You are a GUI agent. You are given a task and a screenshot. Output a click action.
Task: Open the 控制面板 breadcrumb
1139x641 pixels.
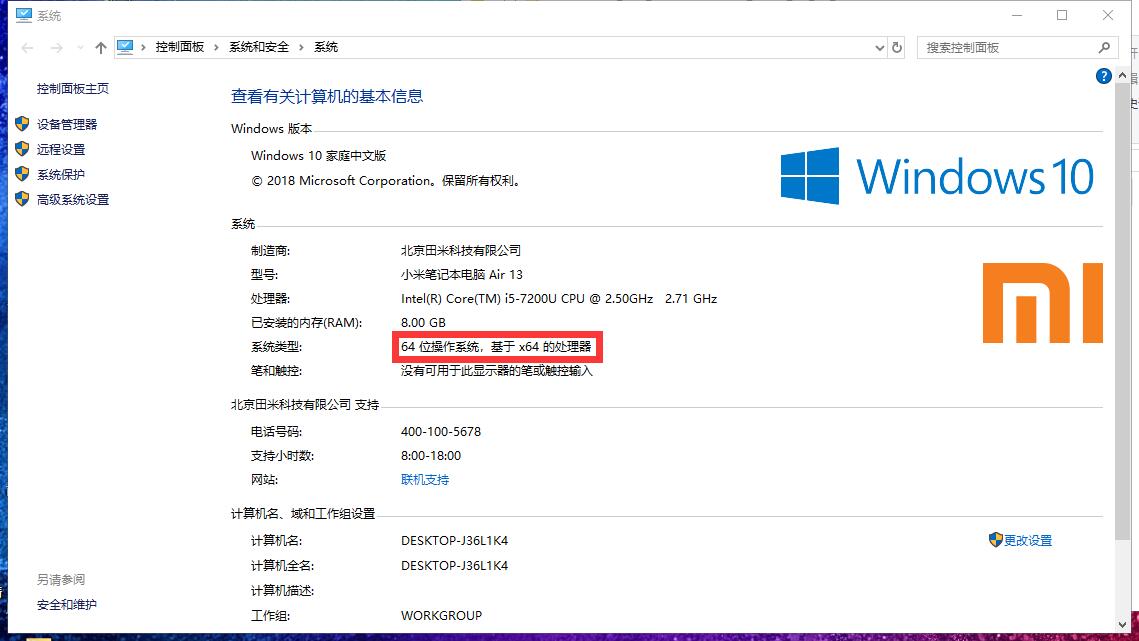point(179,47)
